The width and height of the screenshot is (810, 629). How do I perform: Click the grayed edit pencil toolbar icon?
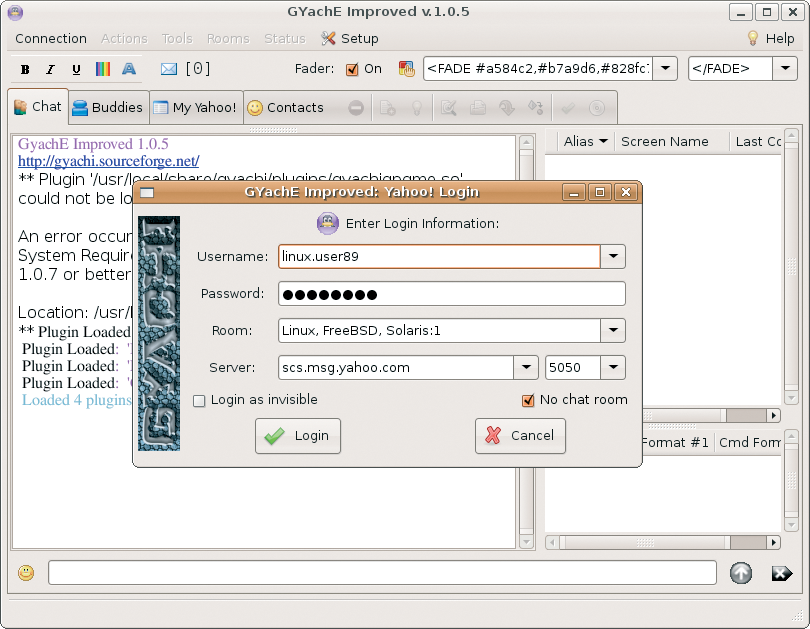point(448,108)
